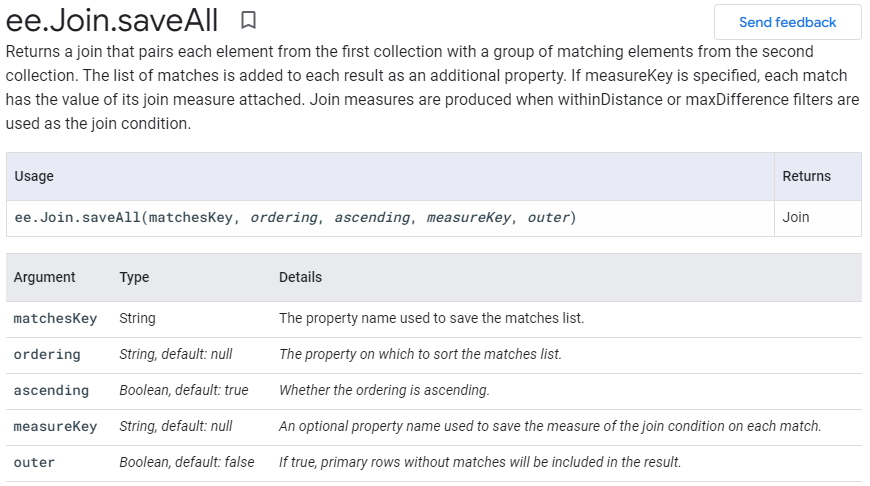Click the usage code ee.Join.saveAll(matchesKey...)
This screenshot has width=870, height=486.
[x=295, y=217]
